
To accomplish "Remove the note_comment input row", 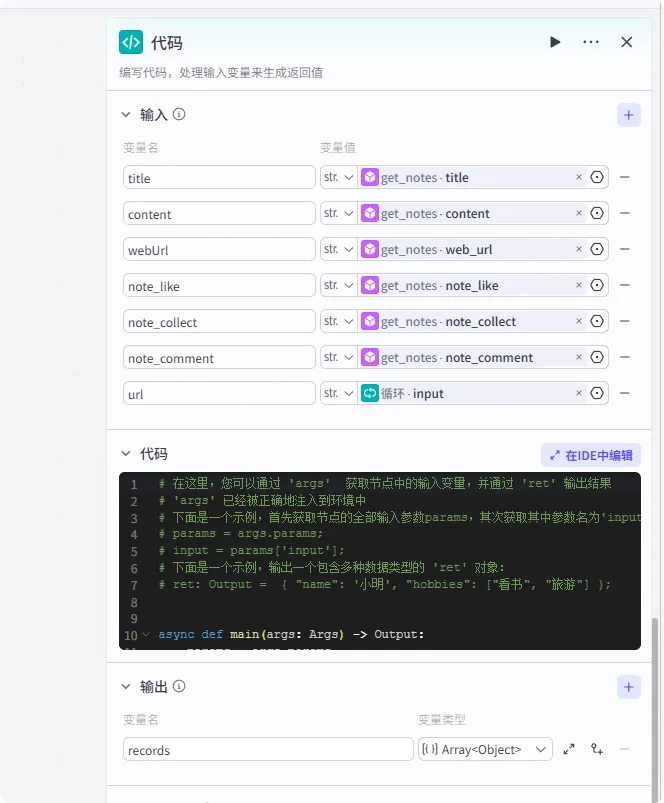I will [625, 357].
